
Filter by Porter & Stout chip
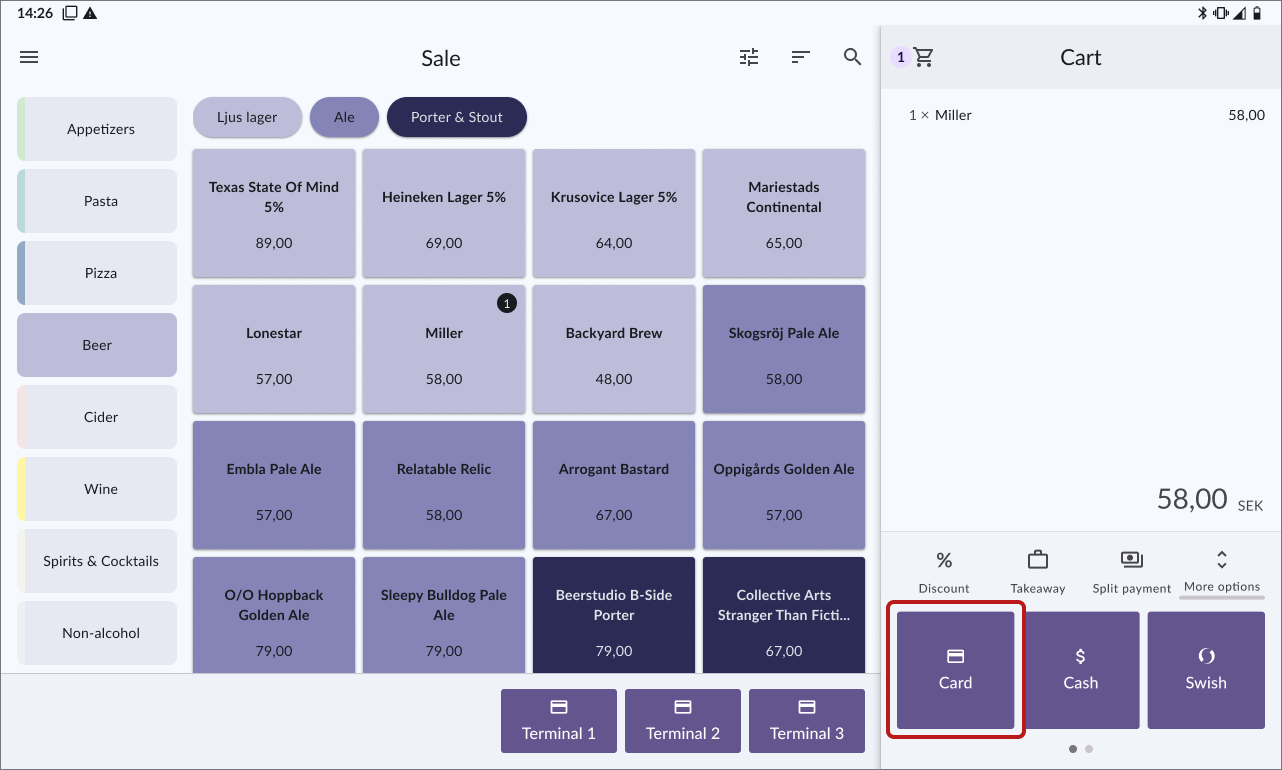457,117
